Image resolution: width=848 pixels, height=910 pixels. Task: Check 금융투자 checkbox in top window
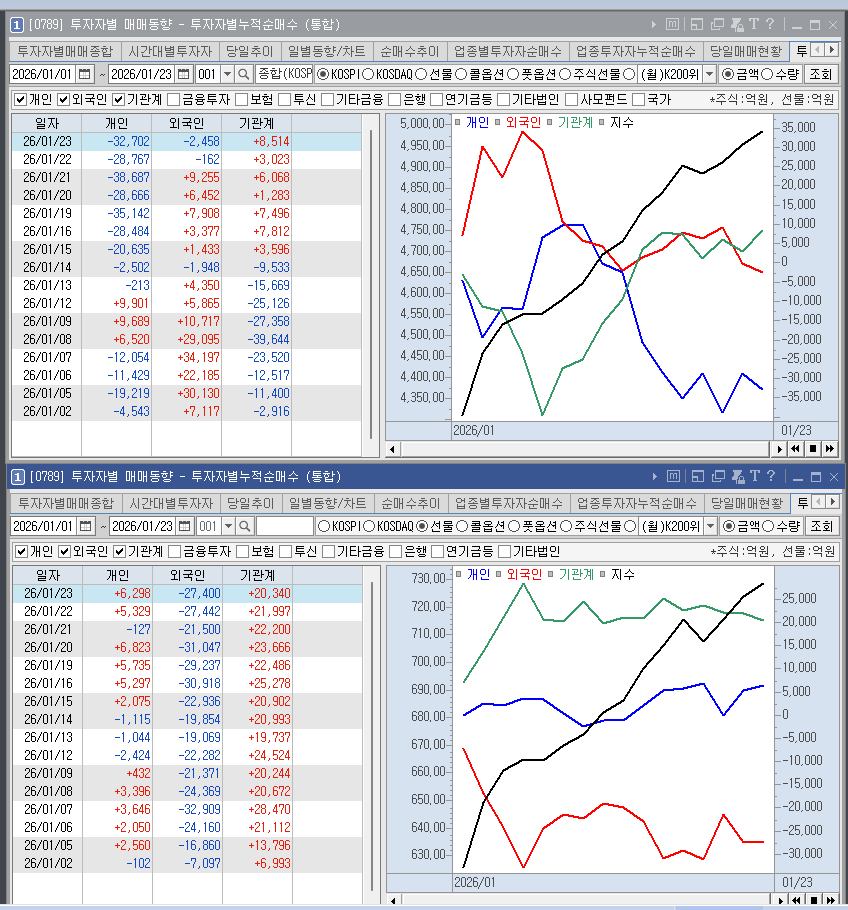pyautogui.click(x=174, y=100)
